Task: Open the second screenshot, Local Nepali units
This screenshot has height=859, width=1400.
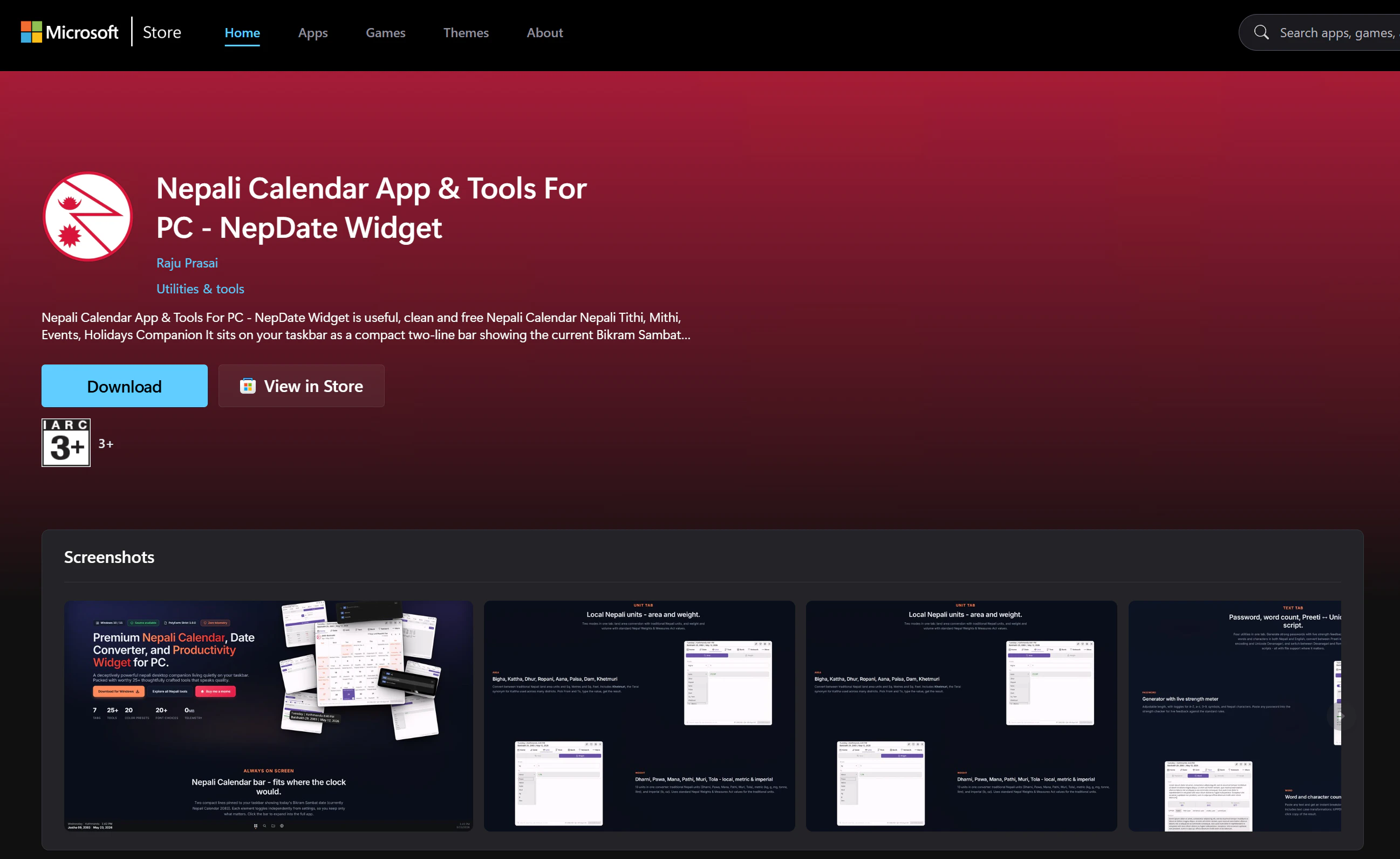Action: [639, 716]
